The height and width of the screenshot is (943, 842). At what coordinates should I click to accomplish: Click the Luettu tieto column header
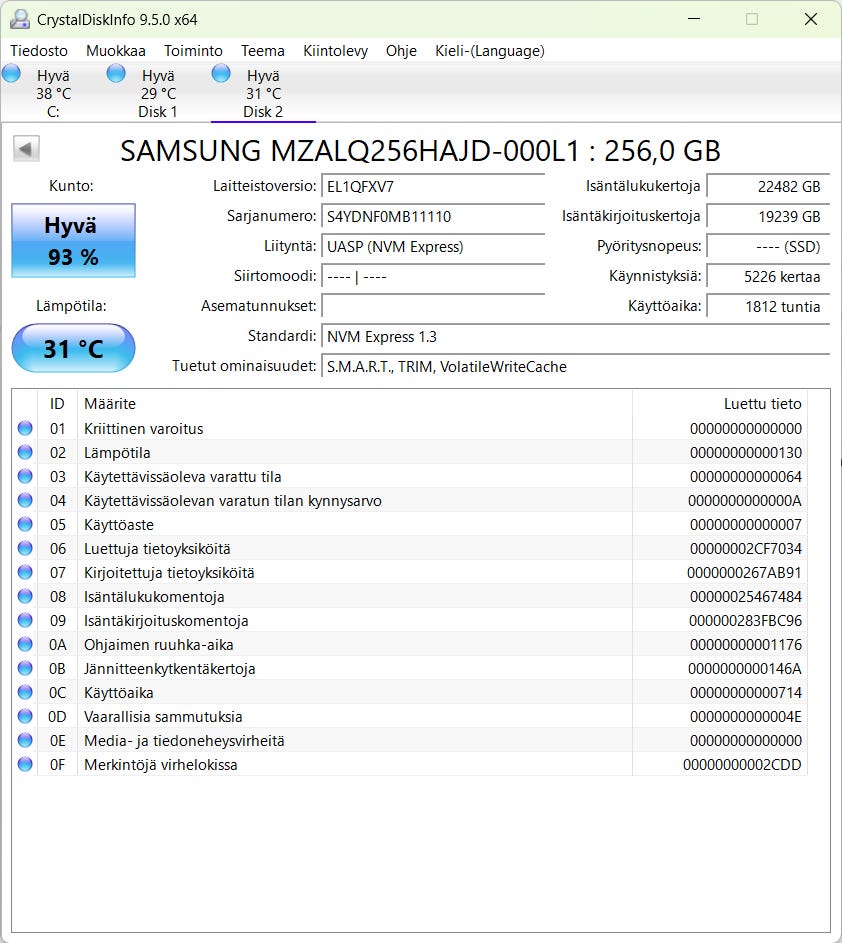click(x=762, y=404)
